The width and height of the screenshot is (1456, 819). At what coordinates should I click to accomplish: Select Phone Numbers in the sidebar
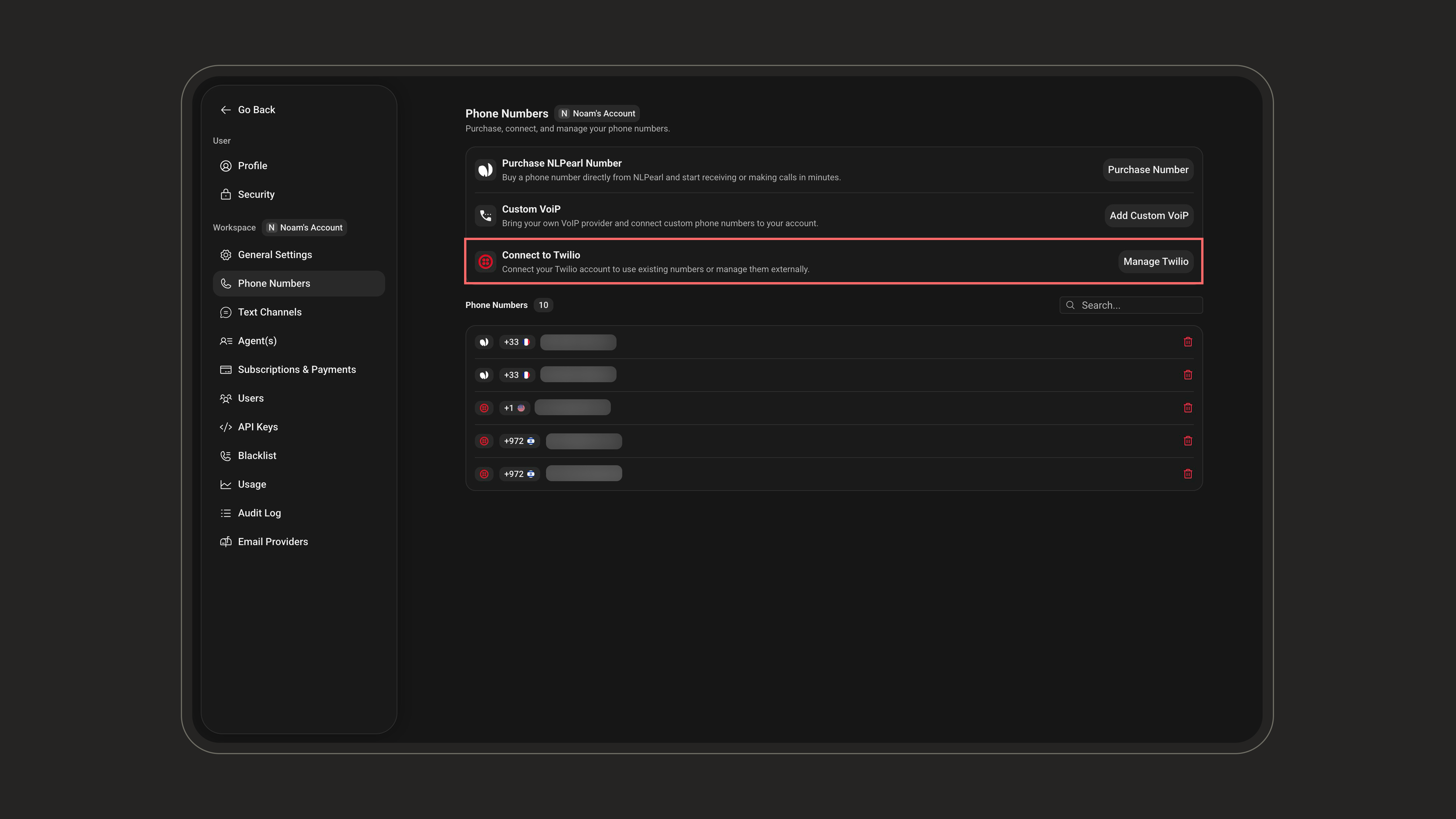298,284
